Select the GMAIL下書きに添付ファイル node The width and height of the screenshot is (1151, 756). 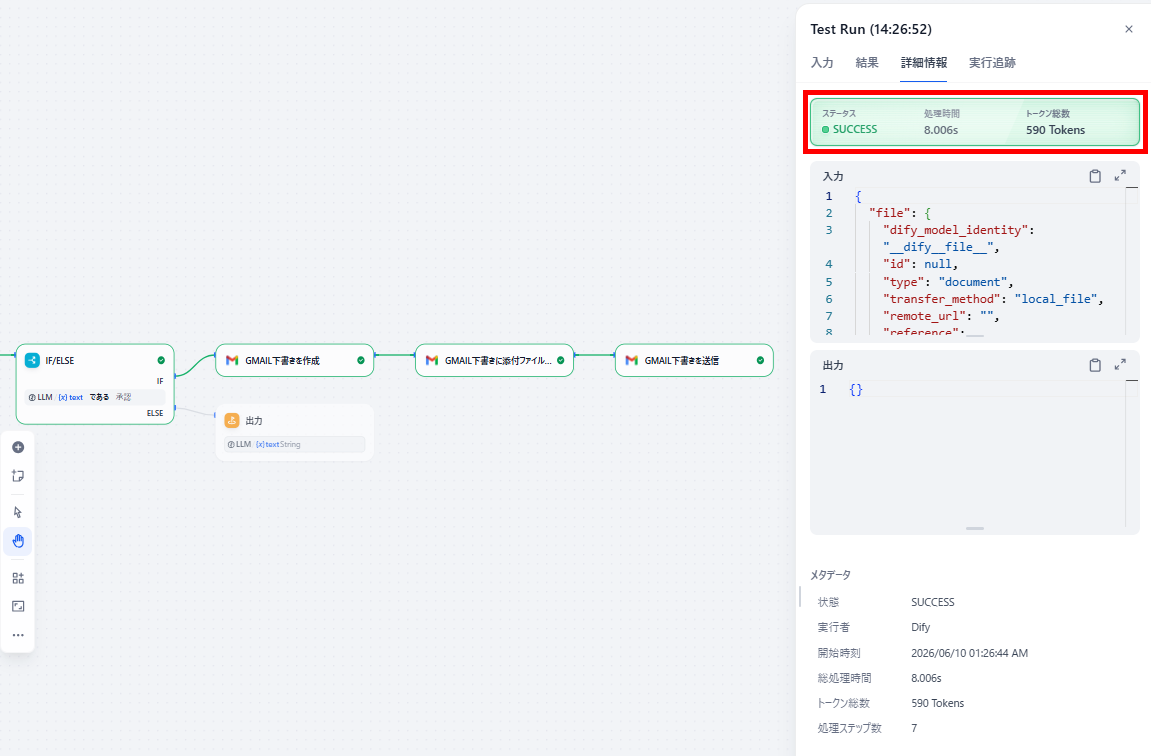[494, 360]
